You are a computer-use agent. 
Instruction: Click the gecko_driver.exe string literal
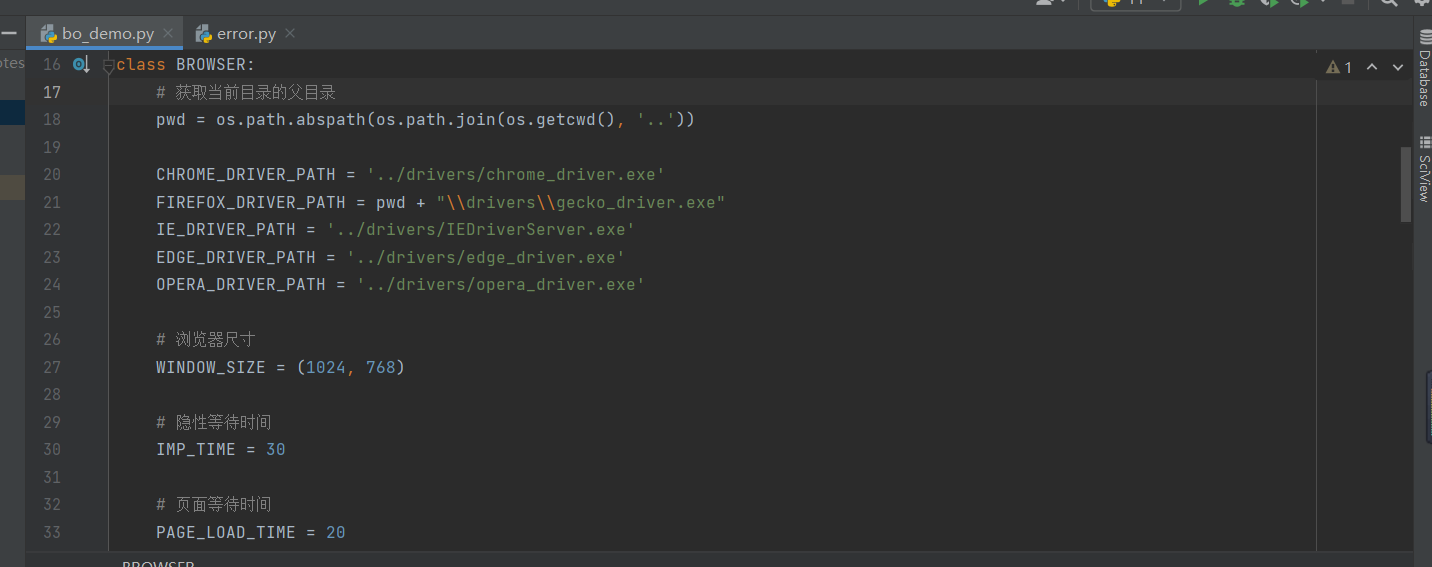coord(580,203)
